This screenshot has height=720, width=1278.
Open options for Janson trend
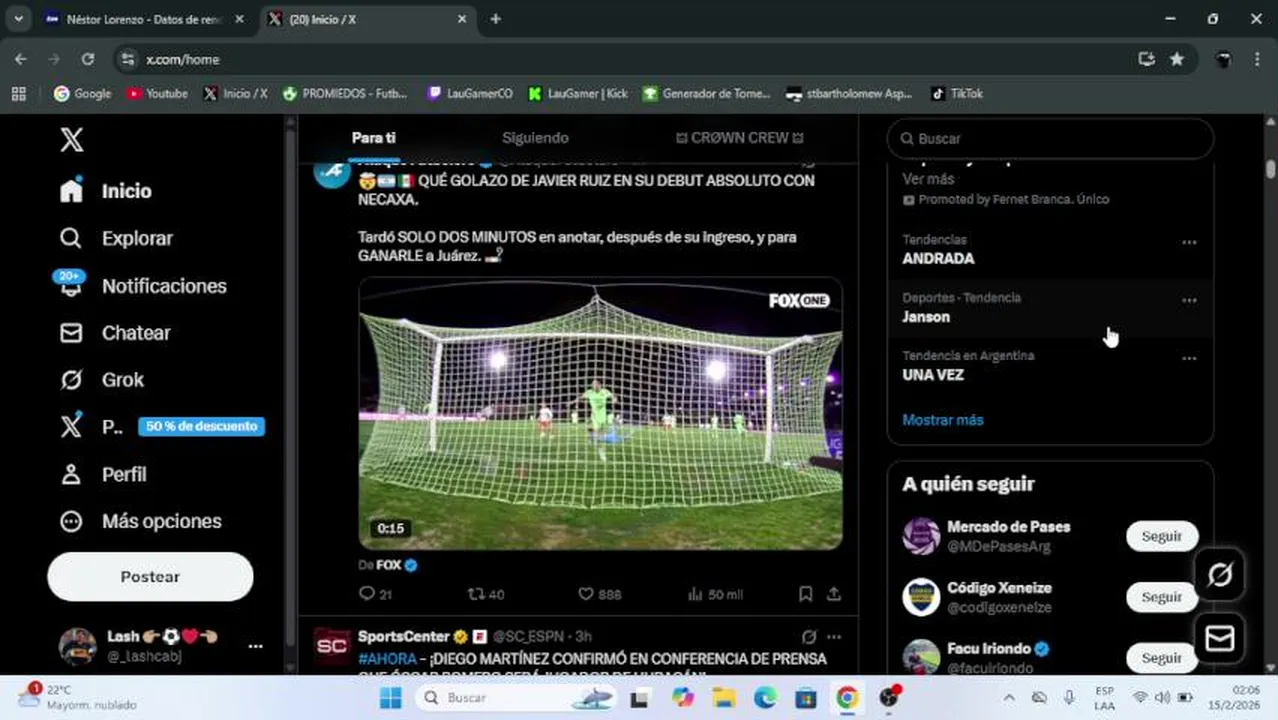click(1189, 300)
